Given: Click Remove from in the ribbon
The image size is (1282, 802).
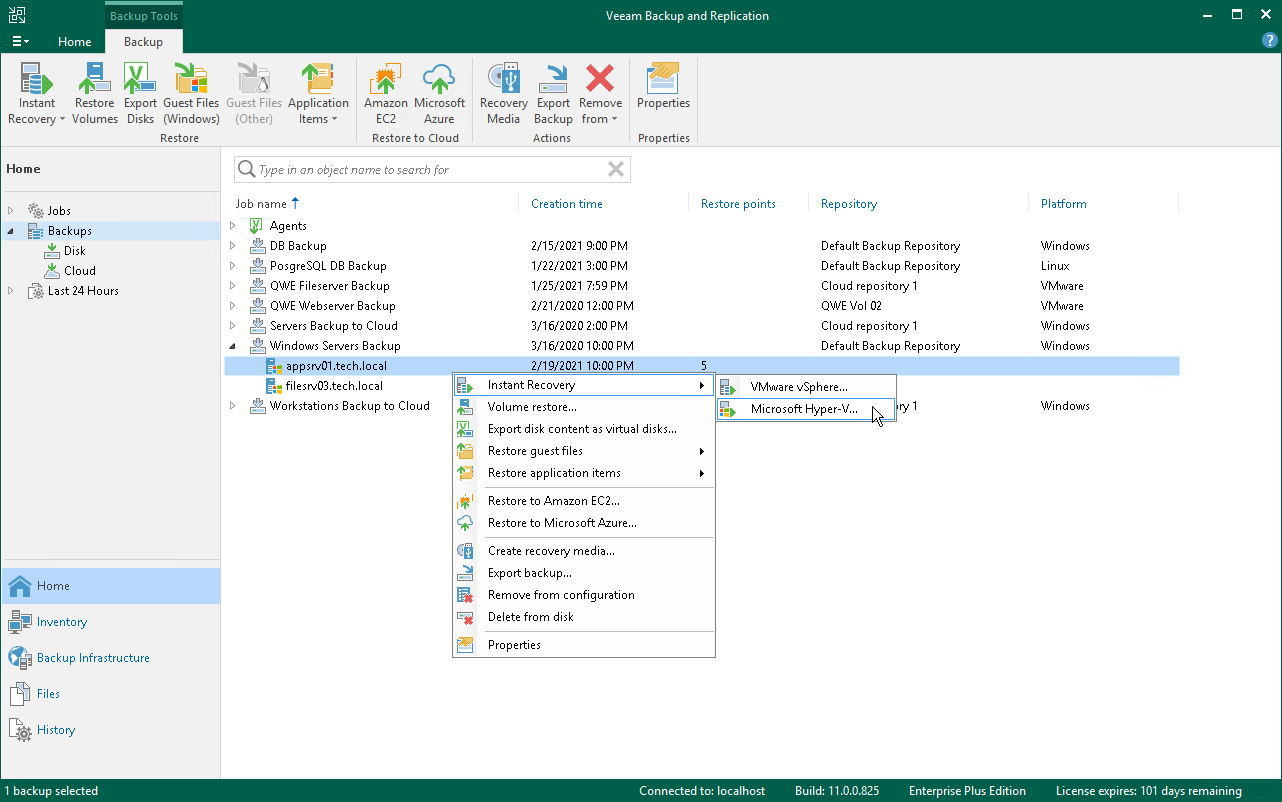Looking at the screenshot, I should click(600, 94).
